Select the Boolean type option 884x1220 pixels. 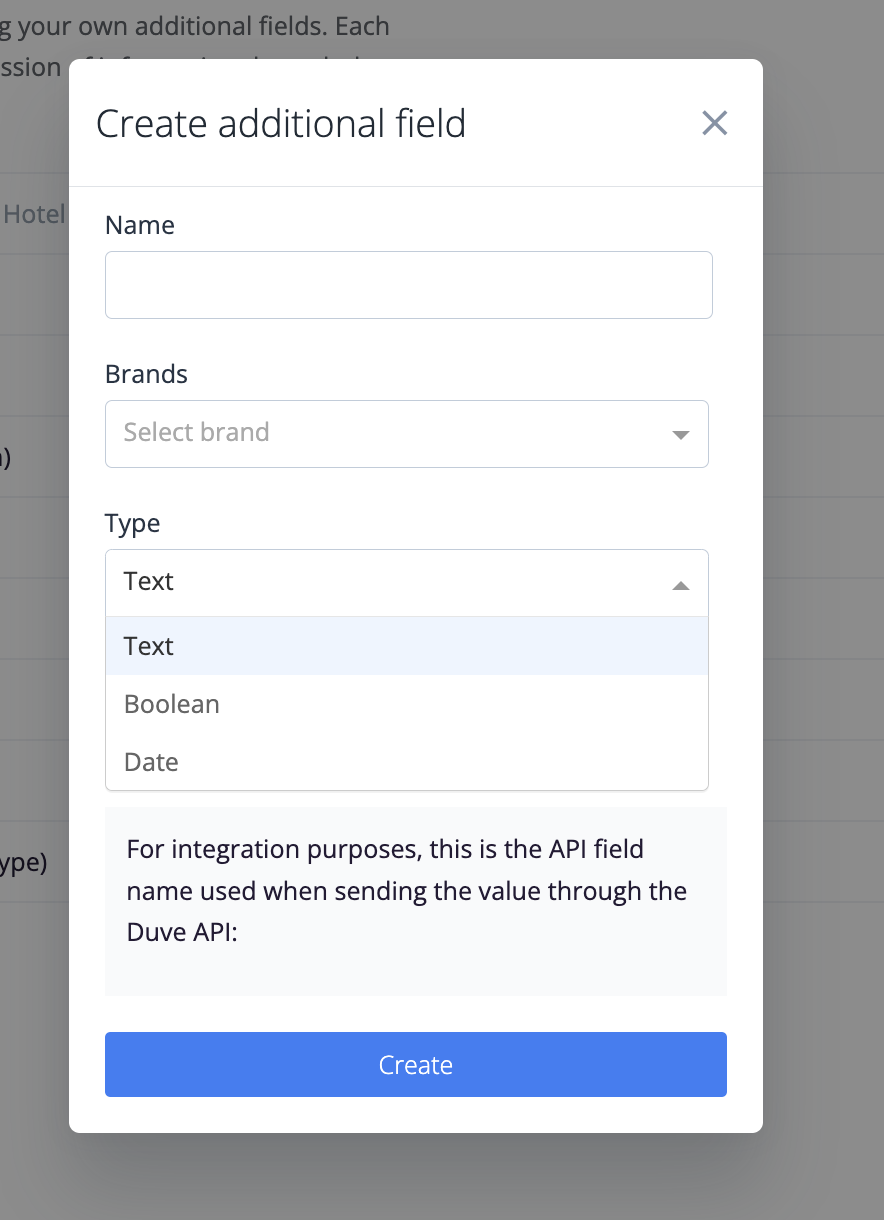407,704
